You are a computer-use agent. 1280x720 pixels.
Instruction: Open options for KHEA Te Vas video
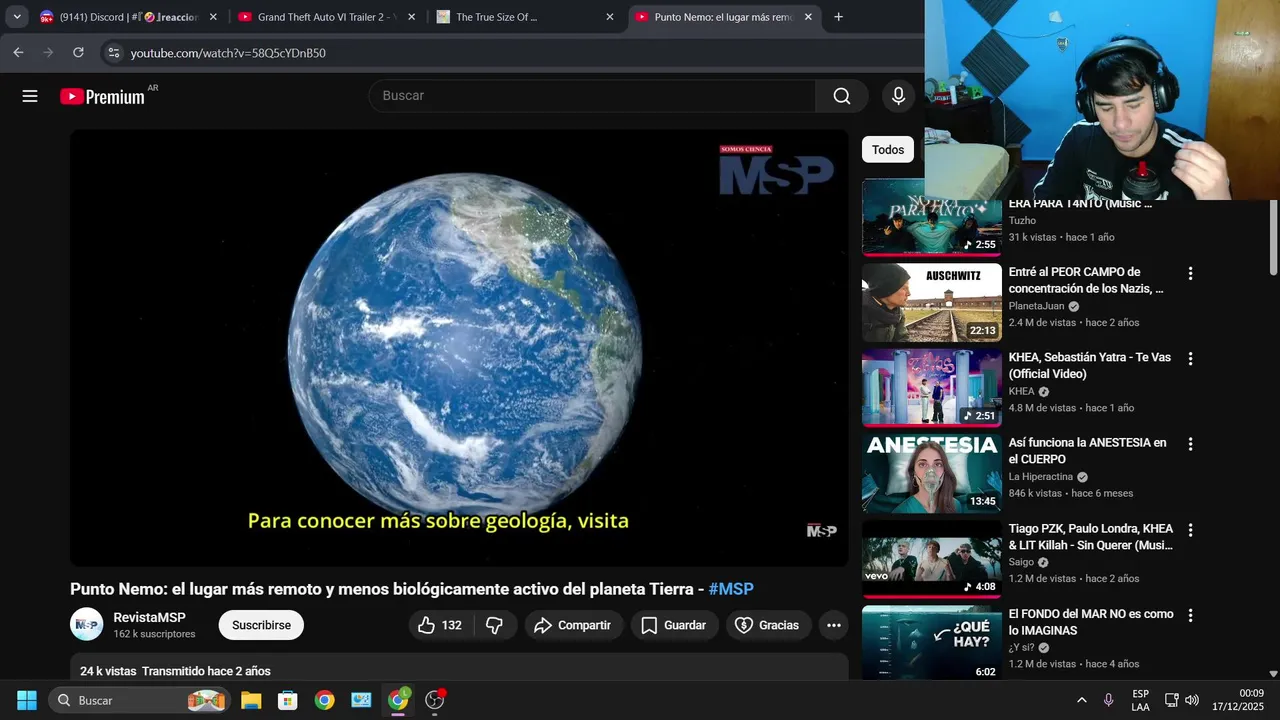point(1190,358)
